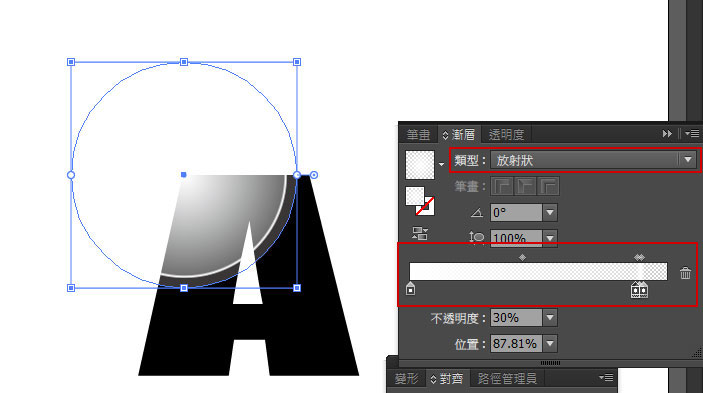Switch to the 筆畫 panel tab
Viewport: 703px width, 393px height.
point(418,134)
